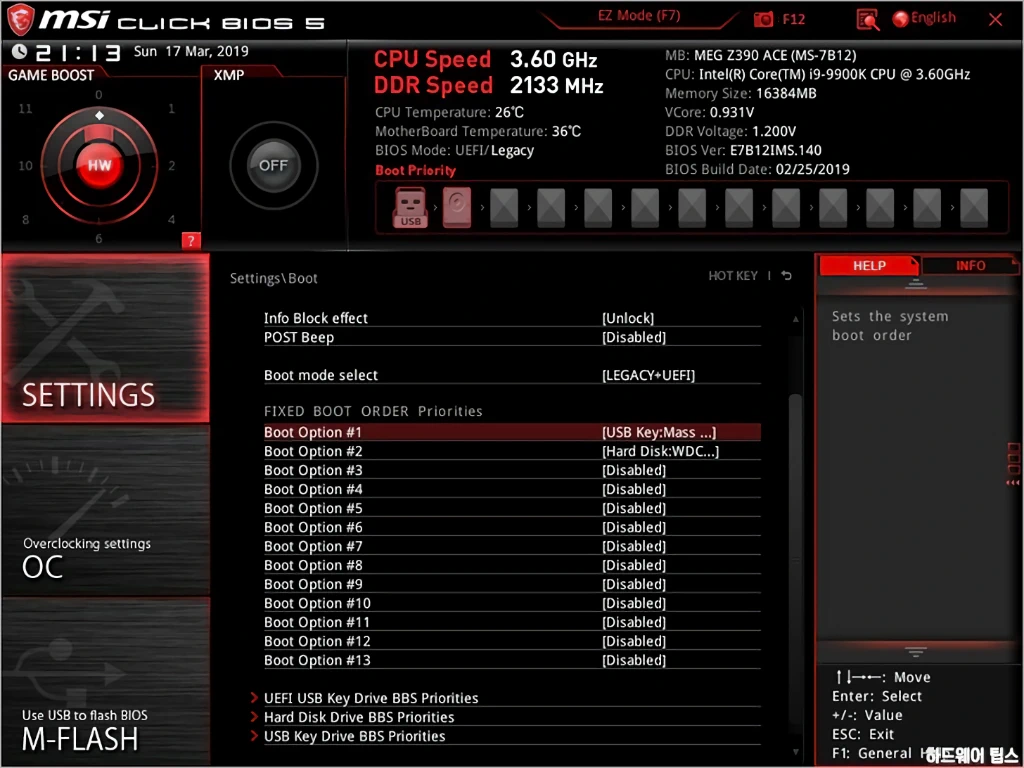Open Game Boost help question mark
Image resolution: width=1024 pixels, height=768 pixels.
191,241
